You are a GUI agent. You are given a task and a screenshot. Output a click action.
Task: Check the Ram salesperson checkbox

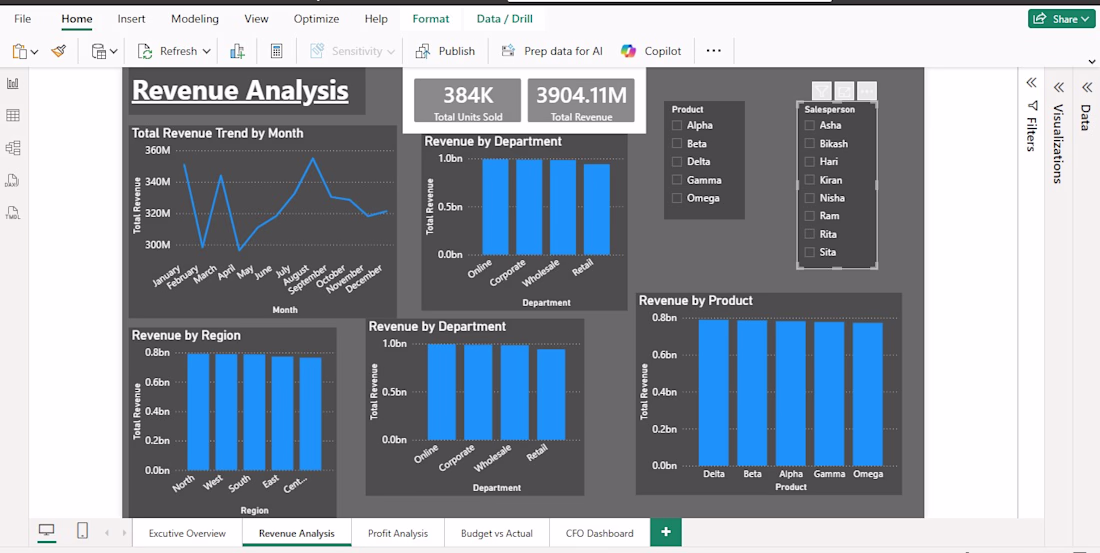coord(810,216)
